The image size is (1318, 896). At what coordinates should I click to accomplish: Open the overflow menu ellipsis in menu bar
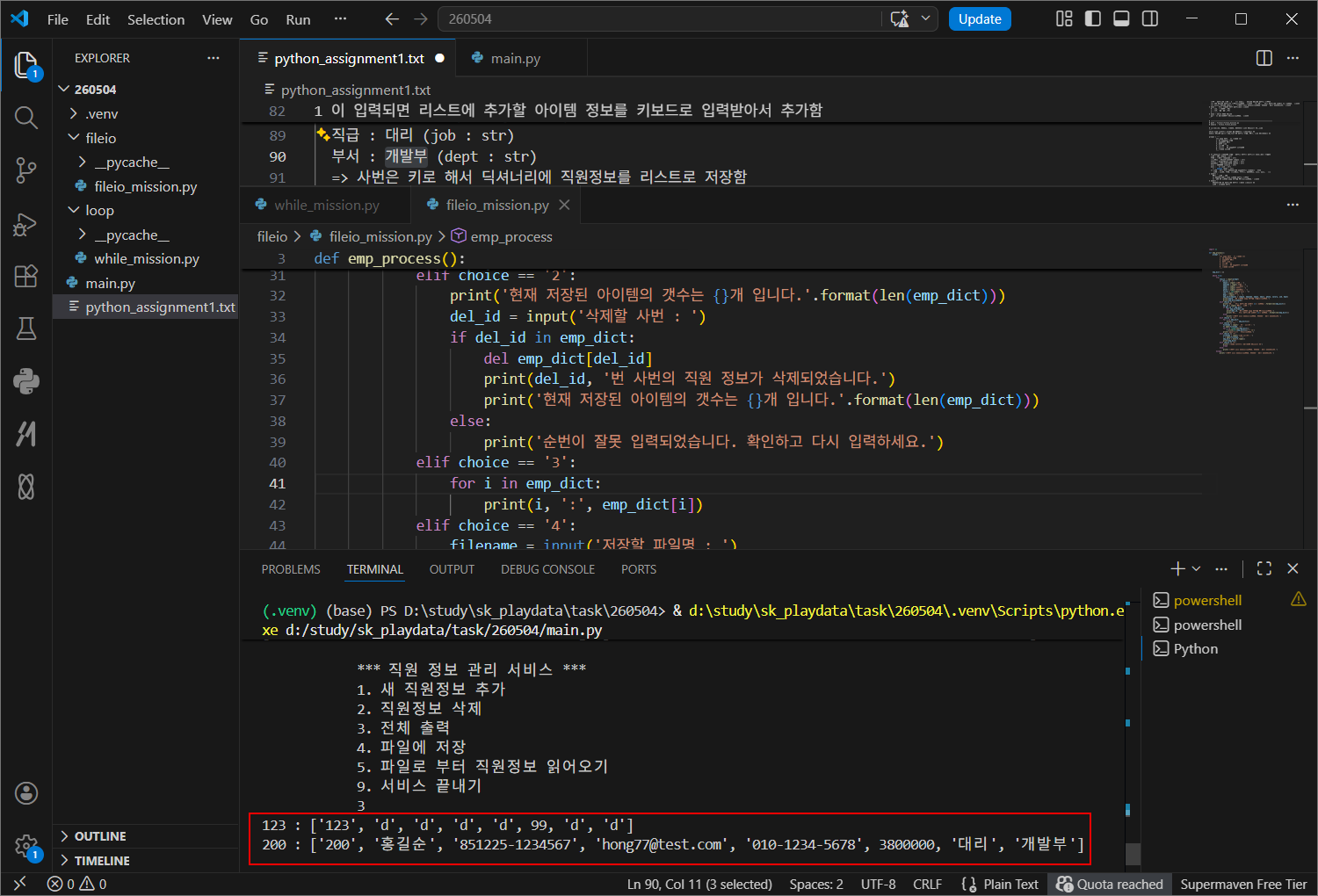point(340,19)
